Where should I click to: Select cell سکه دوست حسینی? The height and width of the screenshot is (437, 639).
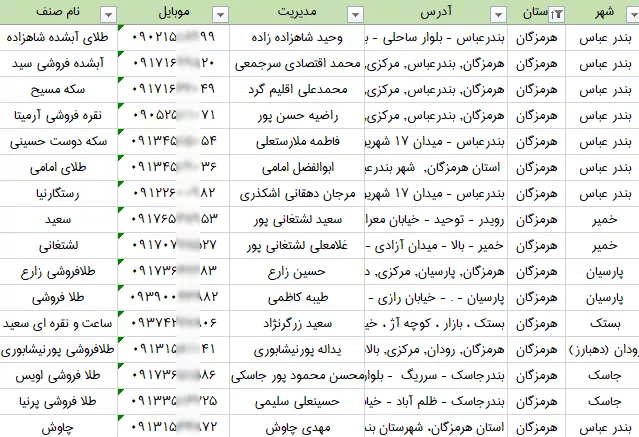click(59, 142)
